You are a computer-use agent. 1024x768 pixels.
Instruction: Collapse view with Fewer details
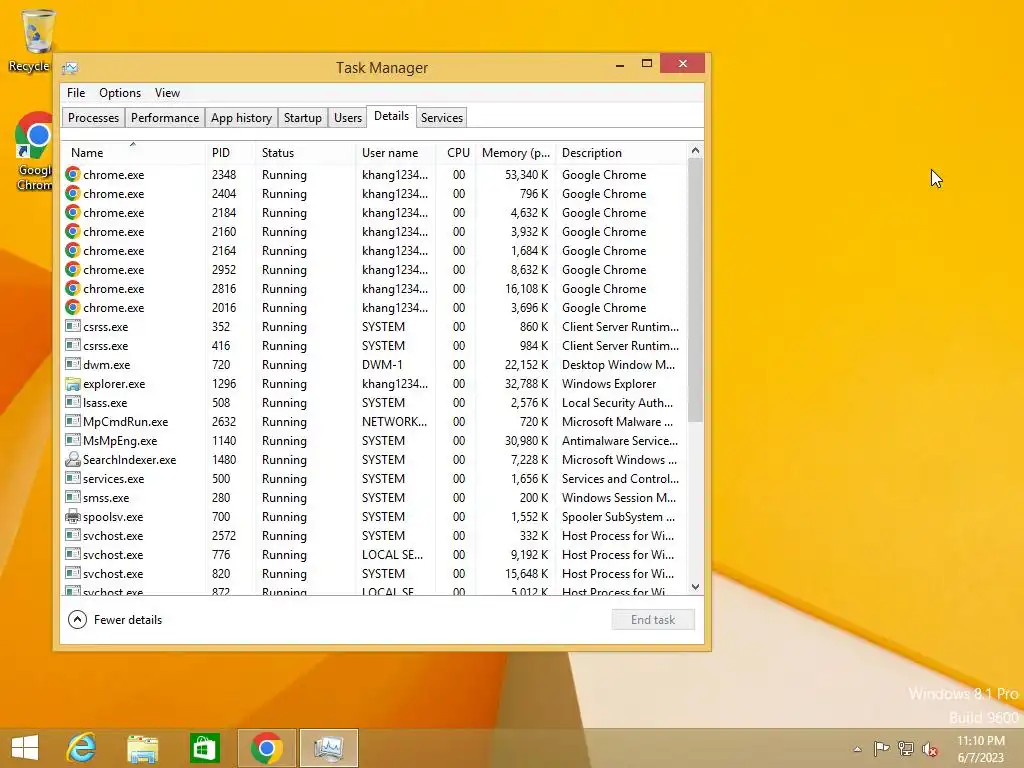pyautogui.click(x=115, y=620)
